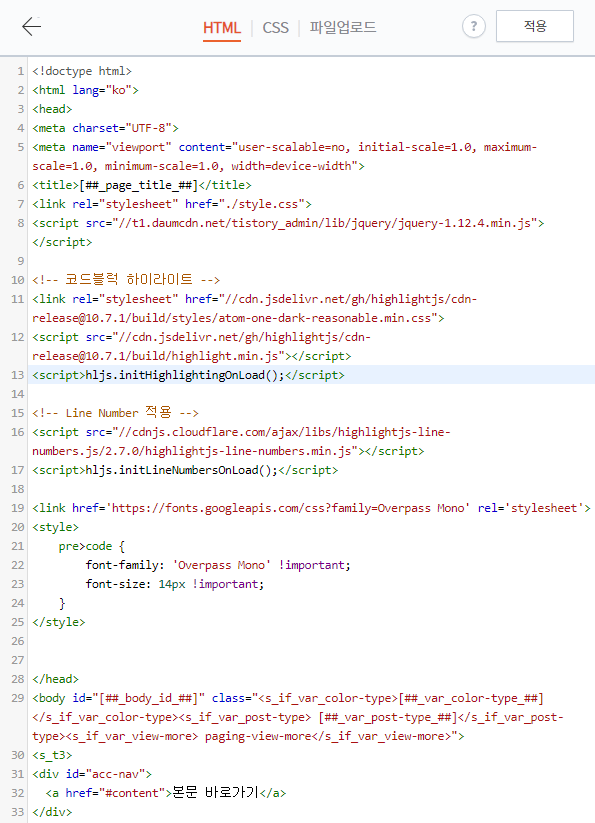The width and height of the screenshot is (595, 823).
Task: Place cursor on '<!doctype html>' line
Action: (82, 71)
